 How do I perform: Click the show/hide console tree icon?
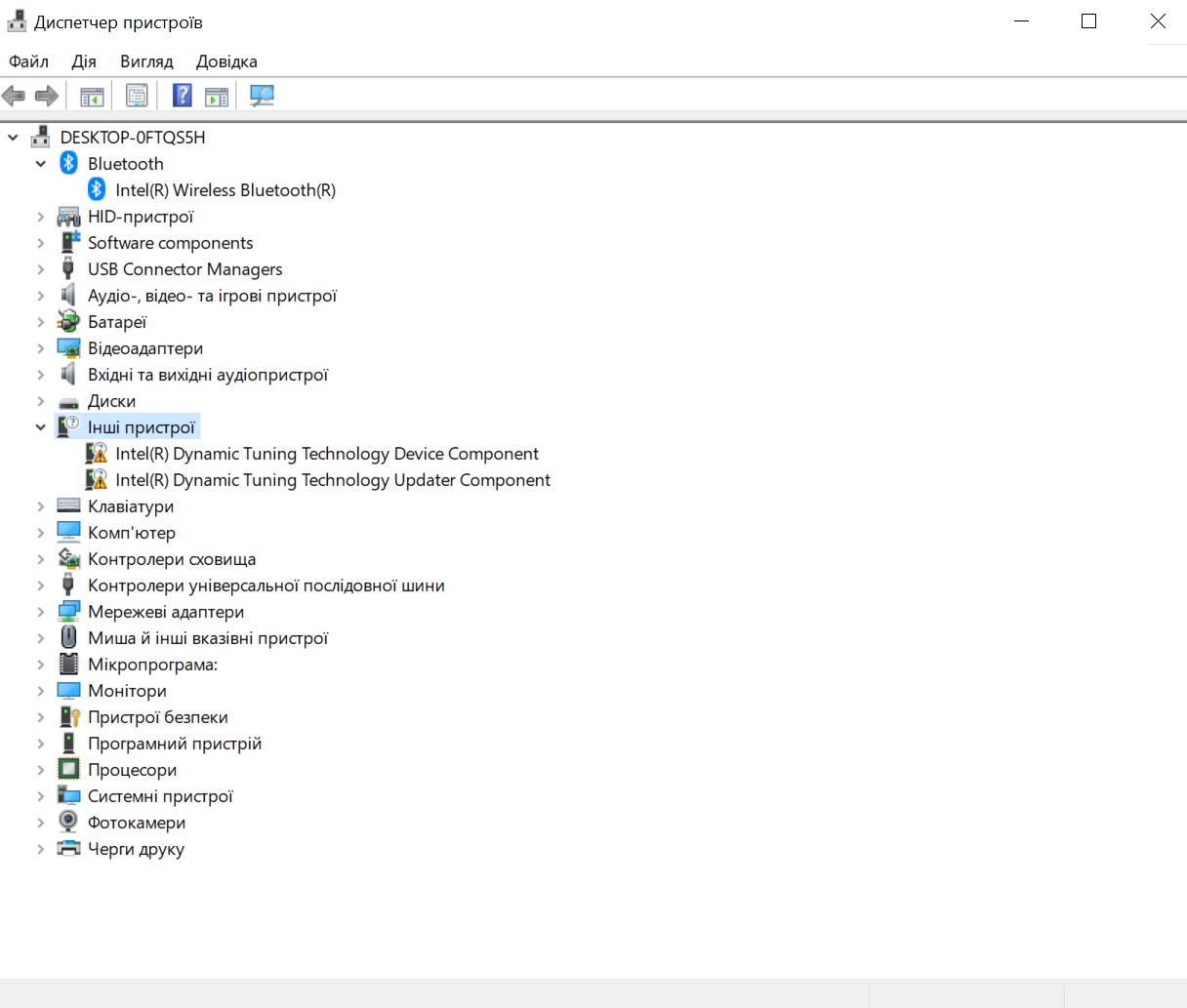coord(92,96)
